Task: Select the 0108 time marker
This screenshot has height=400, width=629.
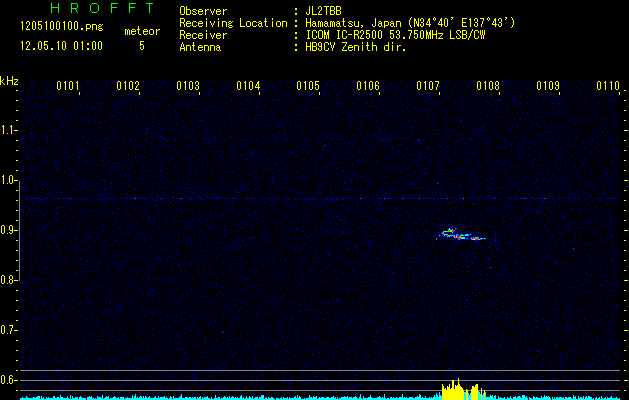Action: click(488, 86)
